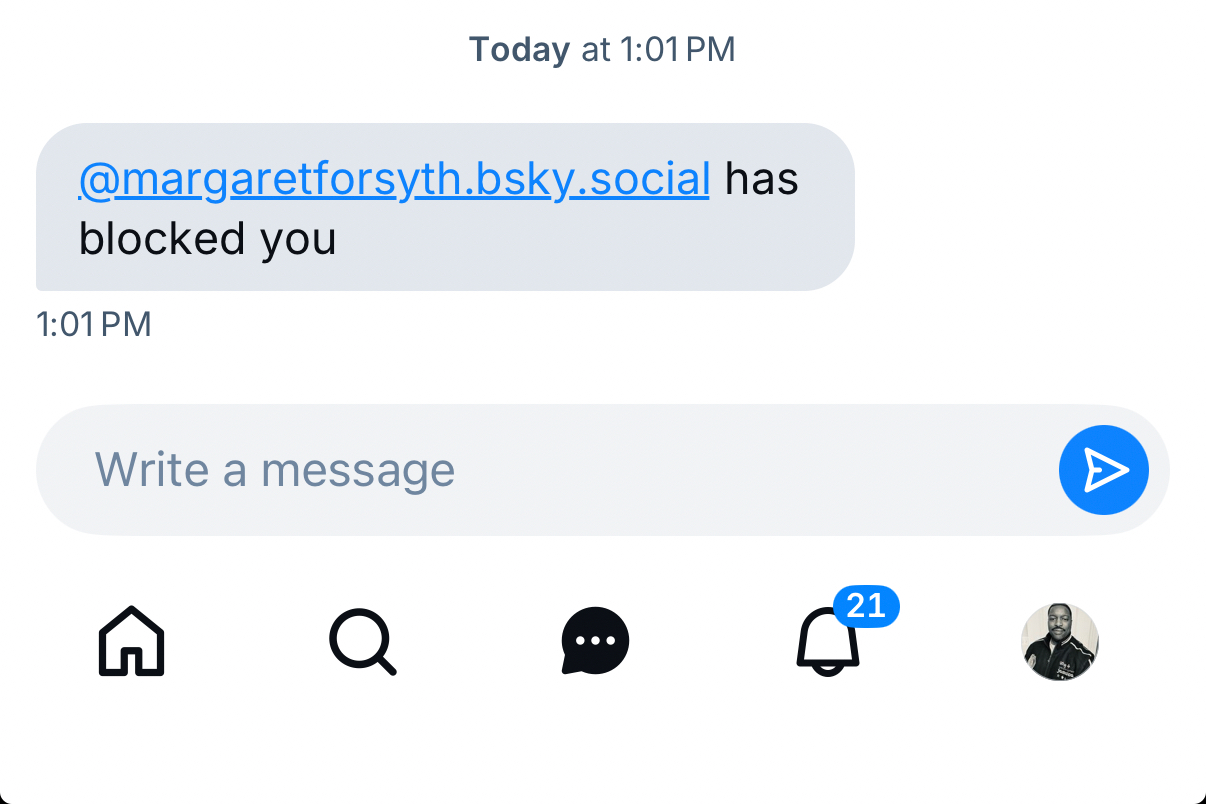
Task: Tap the bold 'Today' label
Action: tap(519, 50)
